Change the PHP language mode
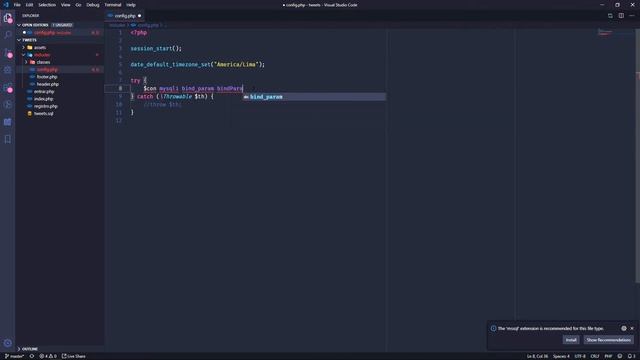This screenshot has height=360, width=640. (608, 356)
